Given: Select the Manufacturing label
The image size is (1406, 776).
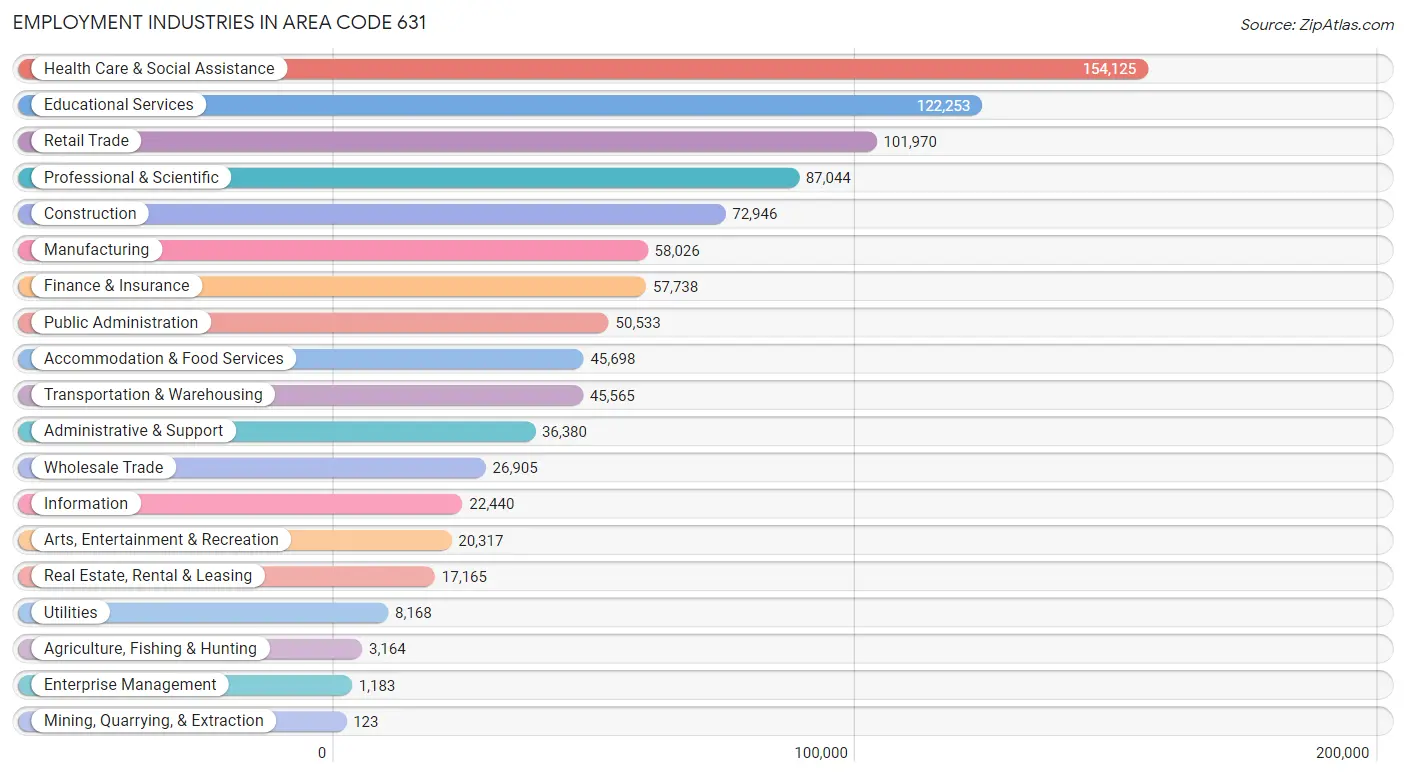Looking at the screenshot, I should (x=96, y=249).
